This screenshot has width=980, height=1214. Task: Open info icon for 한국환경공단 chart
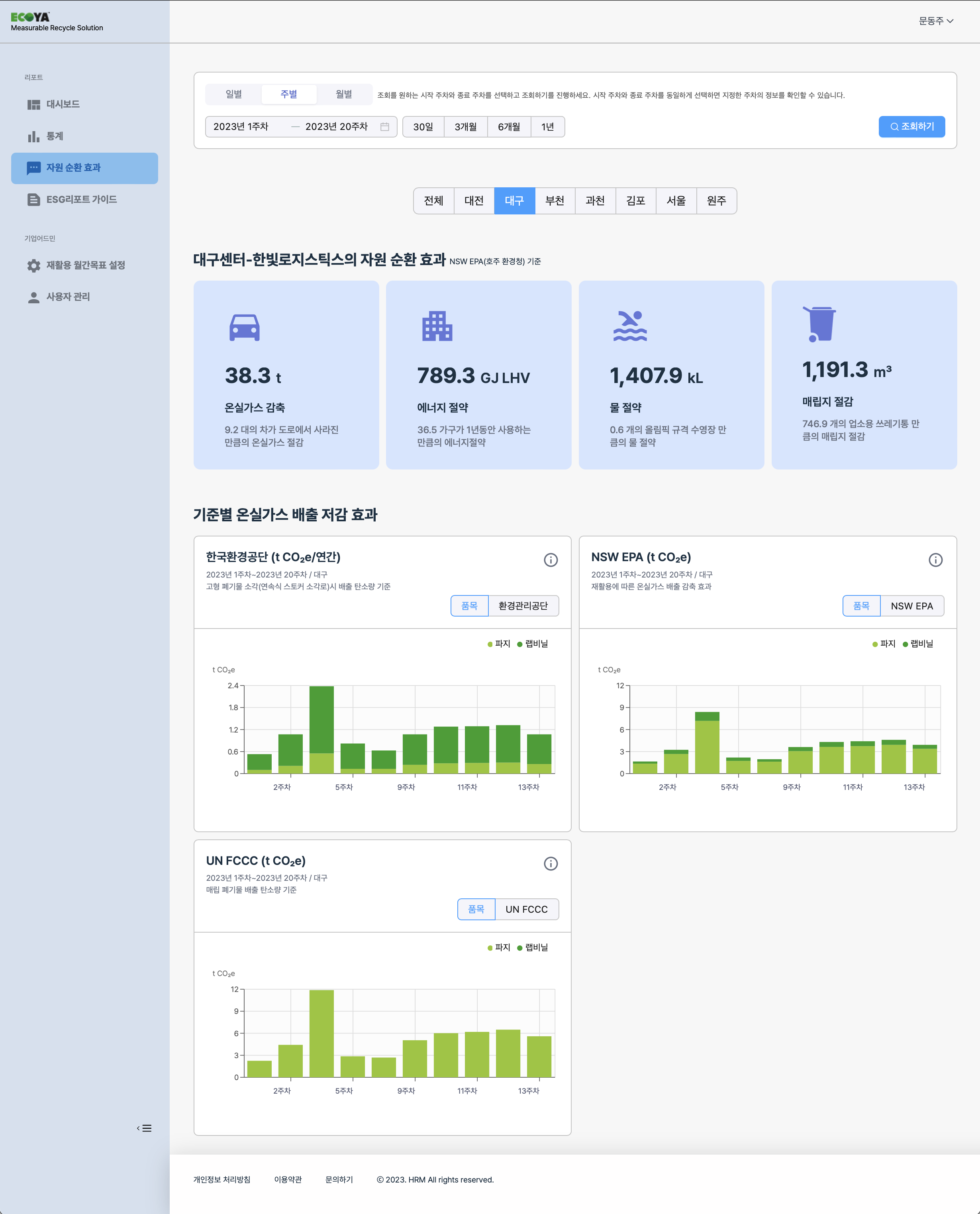click(x=551, y=560)
